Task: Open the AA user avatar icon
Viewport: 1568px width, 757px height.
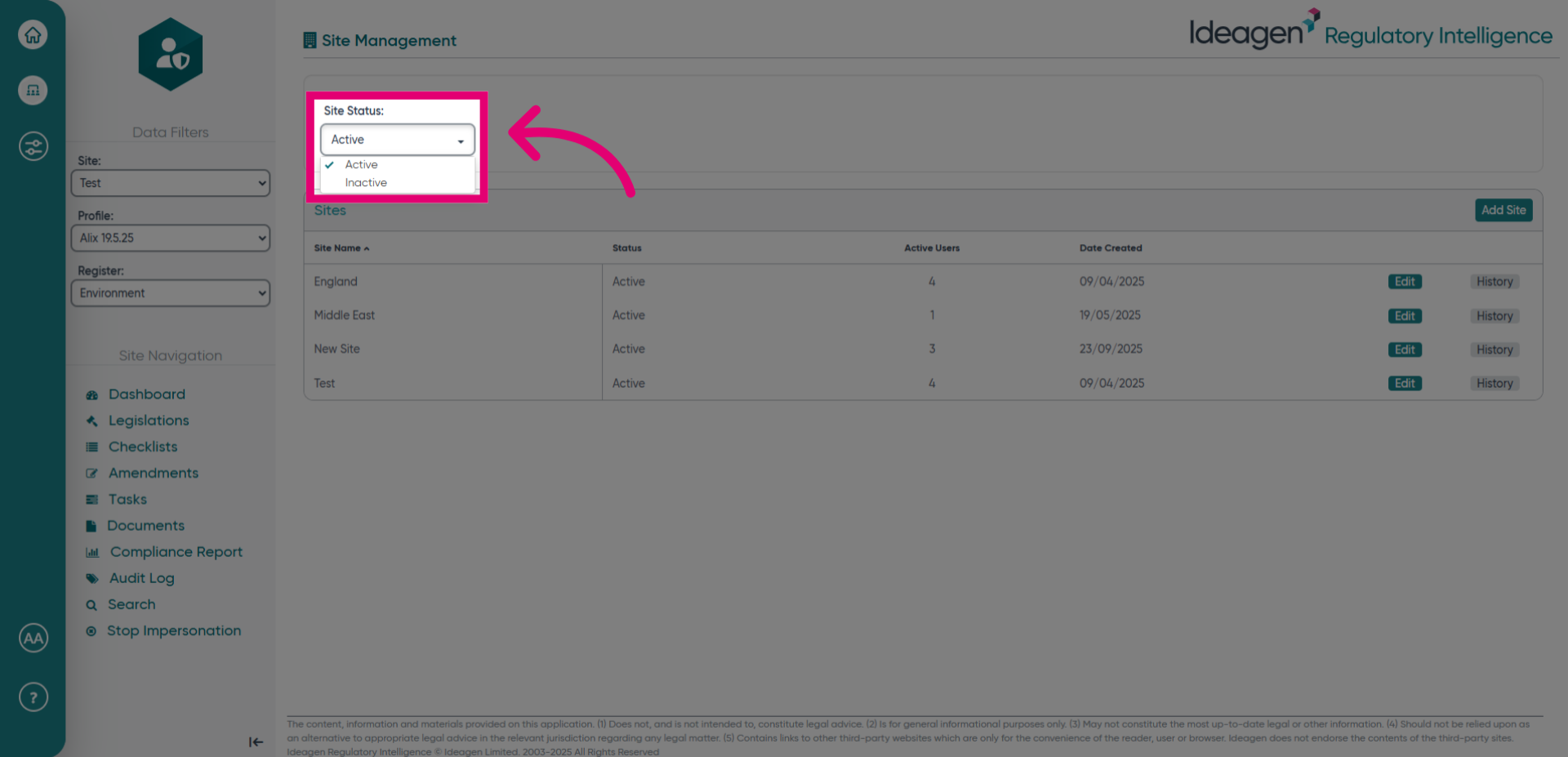Action: (33, 638)
